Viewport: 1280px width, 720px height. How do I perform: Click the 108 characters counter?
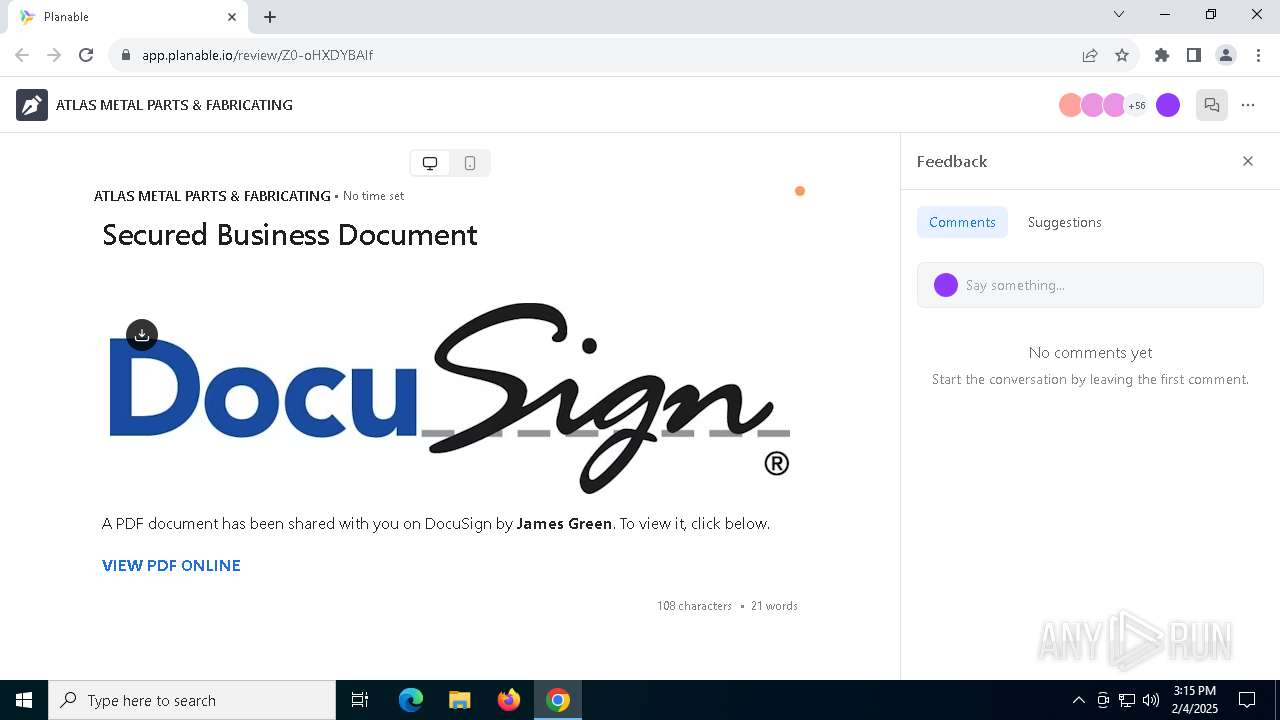(694, 606)
